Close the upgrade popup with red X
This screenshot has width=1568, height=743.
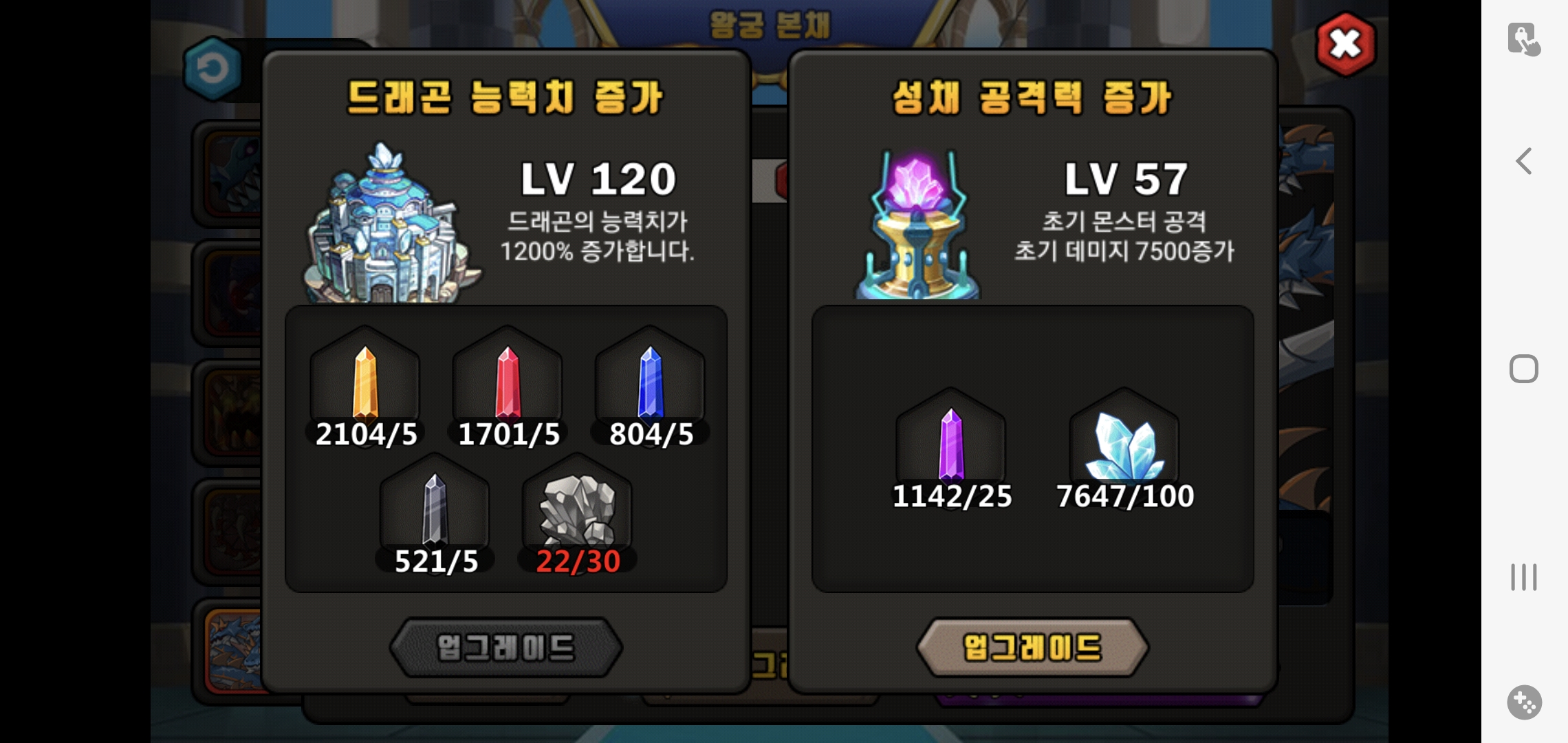1345,44
